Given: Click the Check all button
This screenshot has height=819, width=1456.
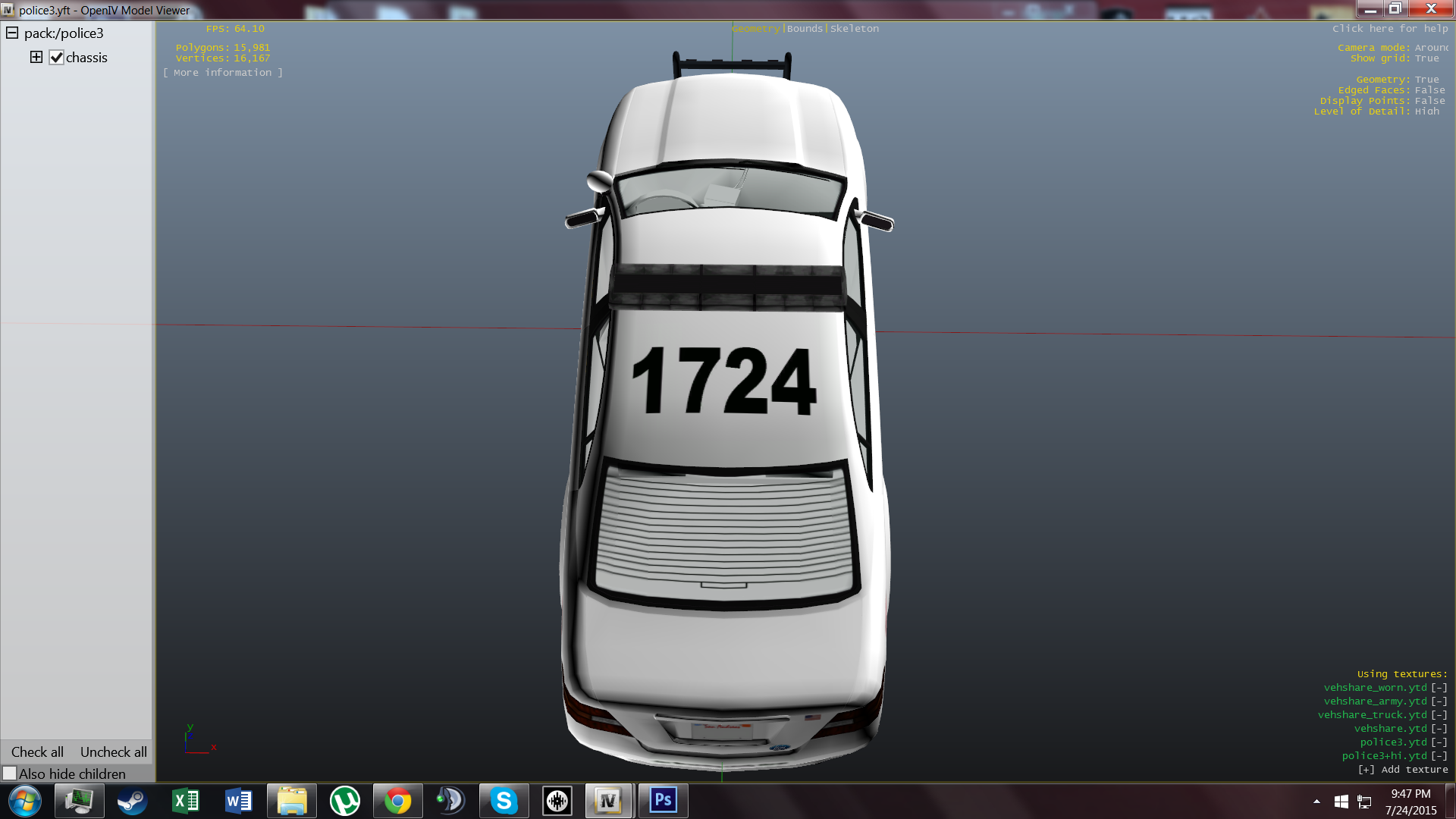Looking at the screenshot, I should 37,752.
